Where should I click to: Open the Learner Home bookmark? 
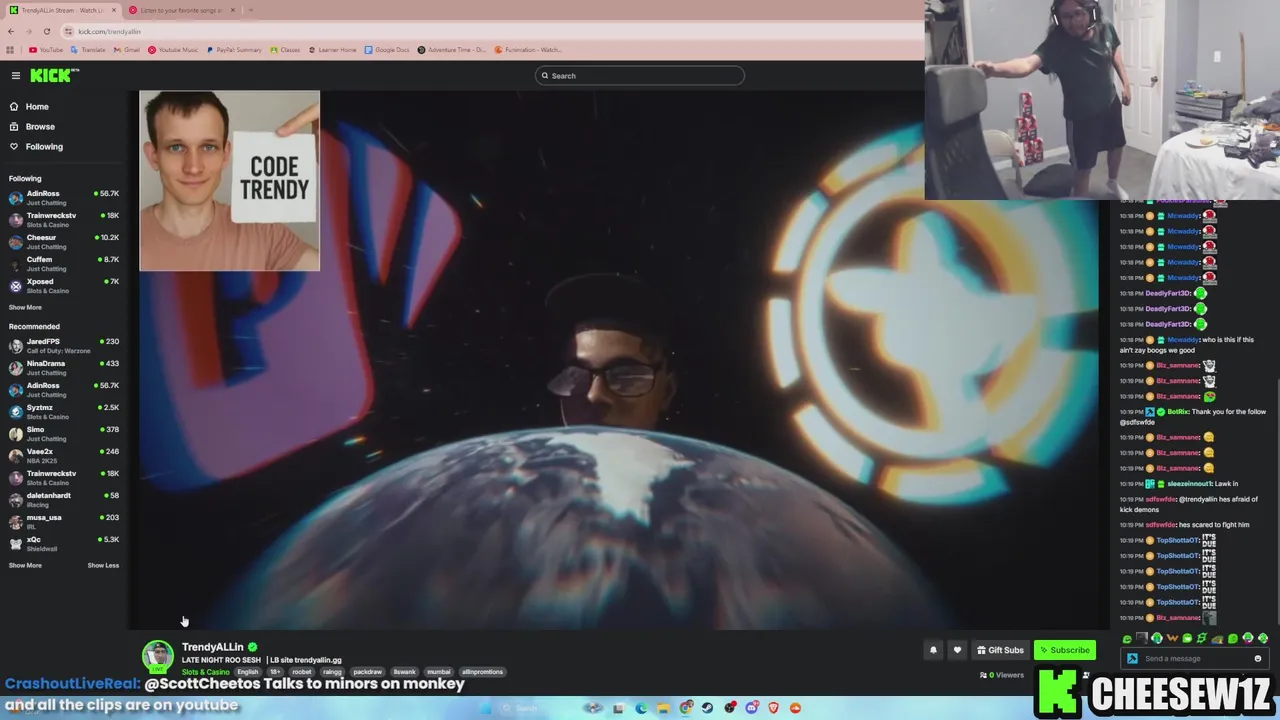(333, 50)
